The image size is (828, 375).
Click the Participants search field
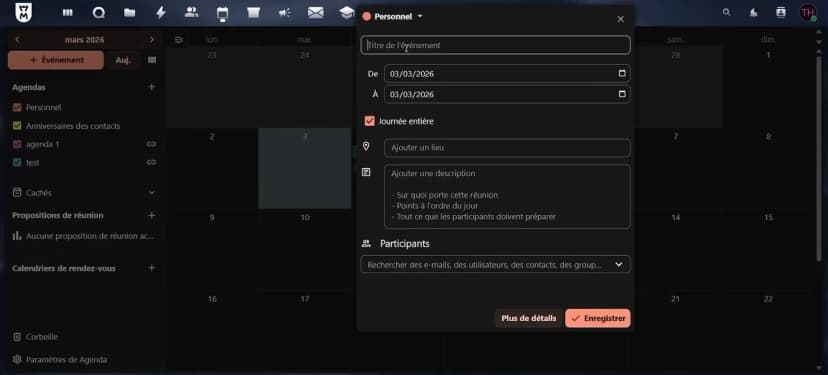point(495,265)
